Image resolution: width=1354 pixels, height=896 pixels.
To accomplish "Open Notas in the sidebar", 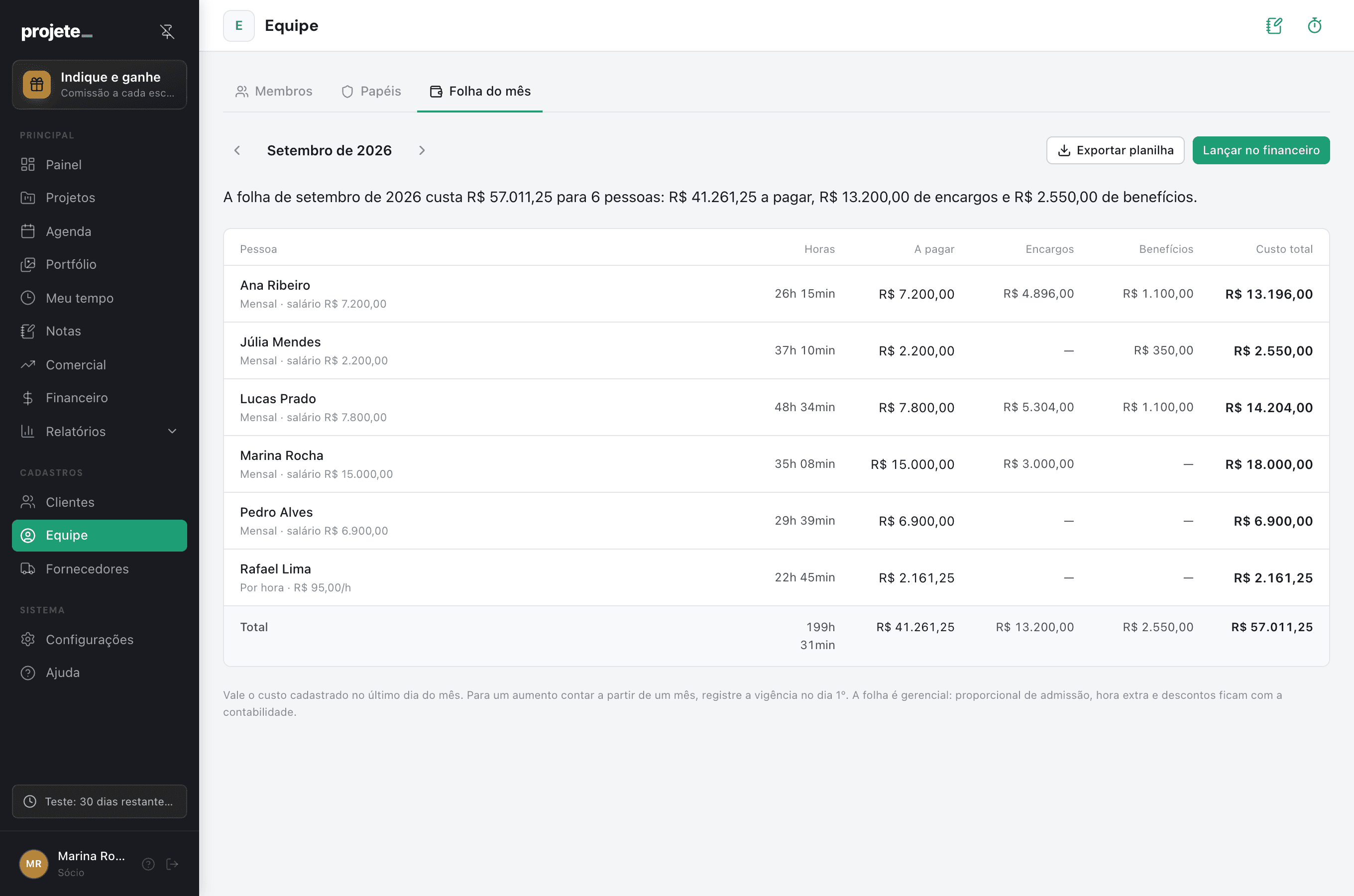I will [x=100, y=332].
